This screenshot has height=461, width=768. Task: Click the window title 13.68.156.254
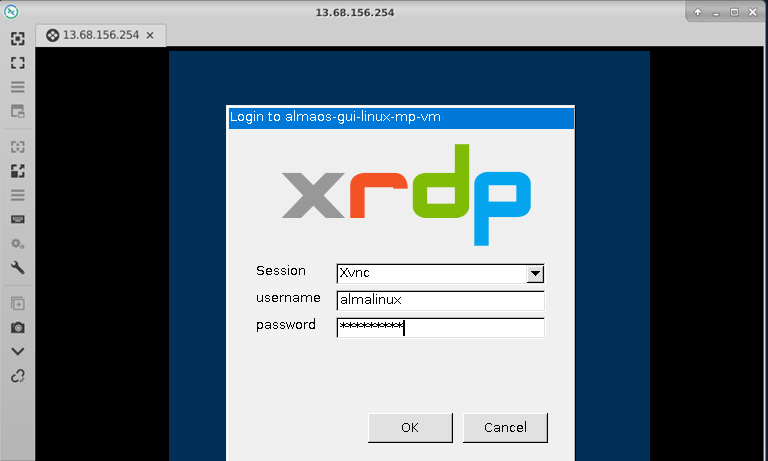point(355,12)
